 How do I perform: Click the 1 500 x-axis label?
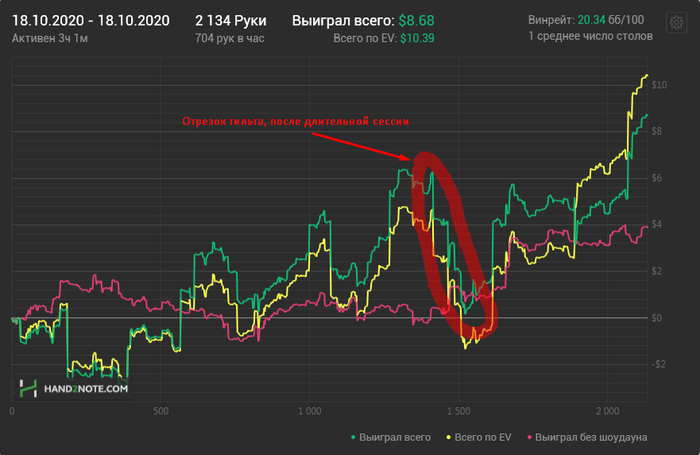(x=458, y=411)
